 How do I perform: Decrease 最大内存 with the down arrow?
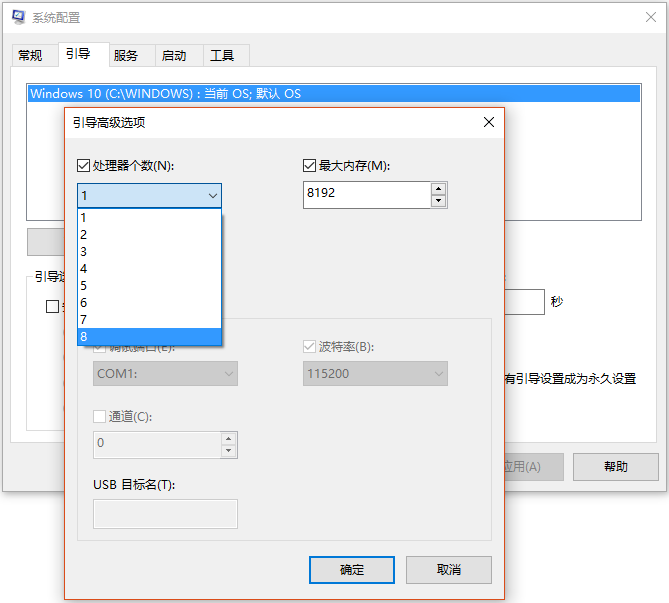(438, 201)
